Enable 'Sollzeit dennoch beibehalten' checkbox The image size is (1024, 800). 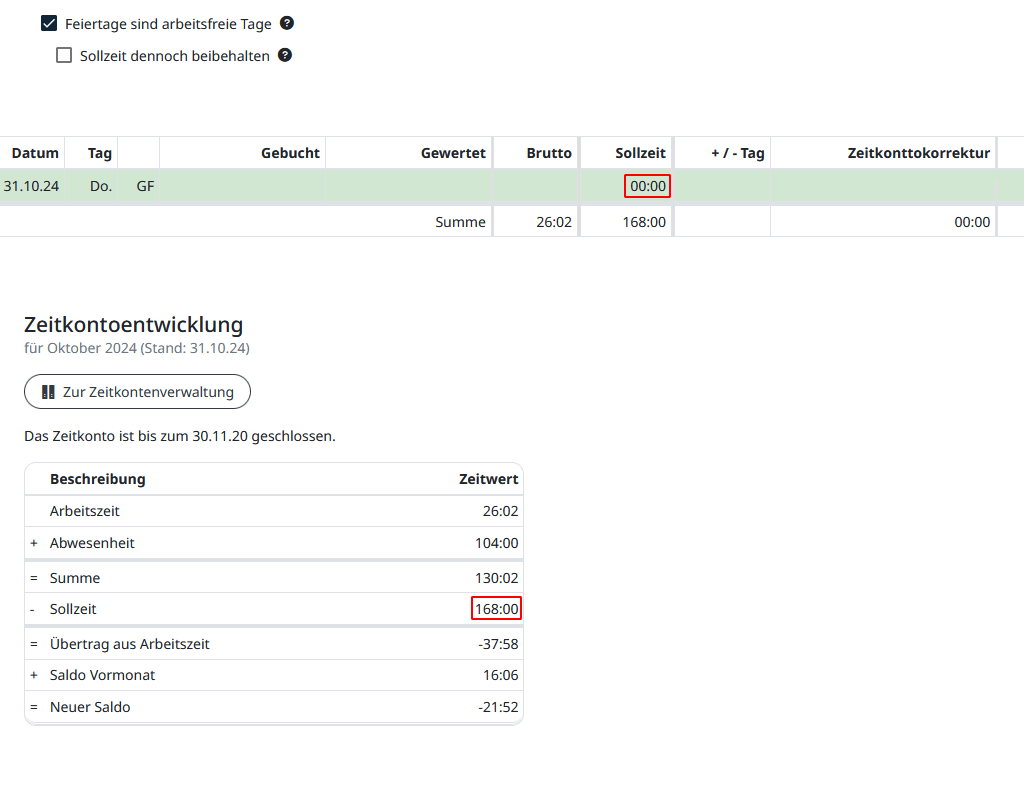coord(64,56)
